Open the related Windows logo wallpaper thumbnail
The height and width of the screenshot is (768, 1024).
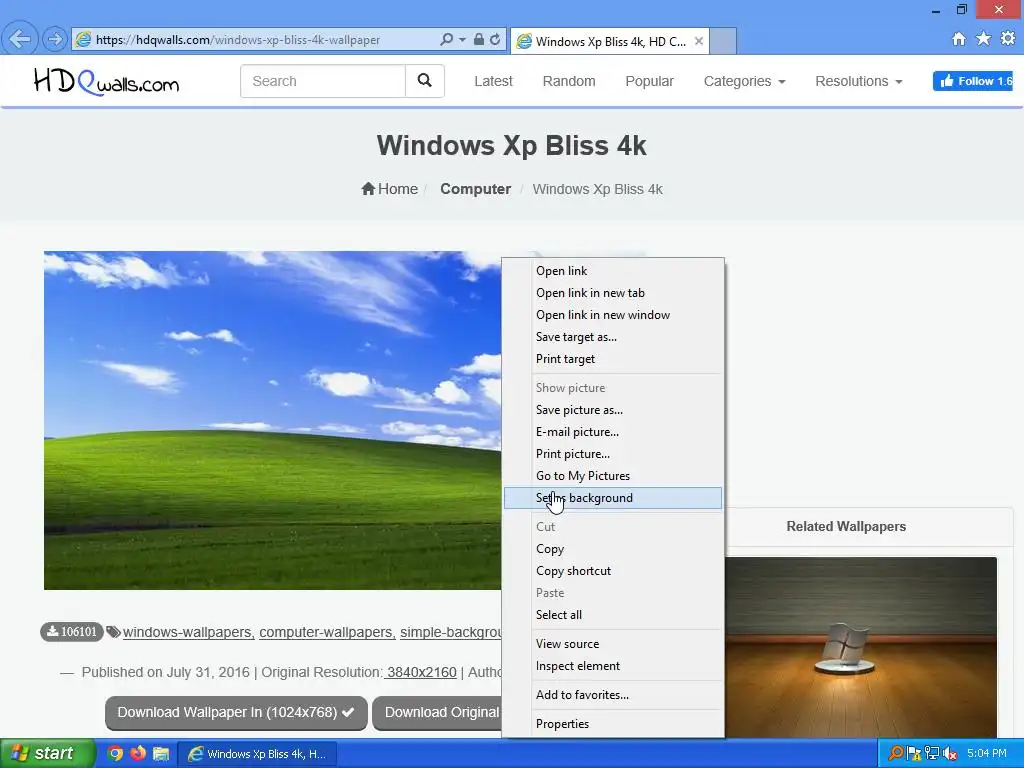click(x=861, y=647)
